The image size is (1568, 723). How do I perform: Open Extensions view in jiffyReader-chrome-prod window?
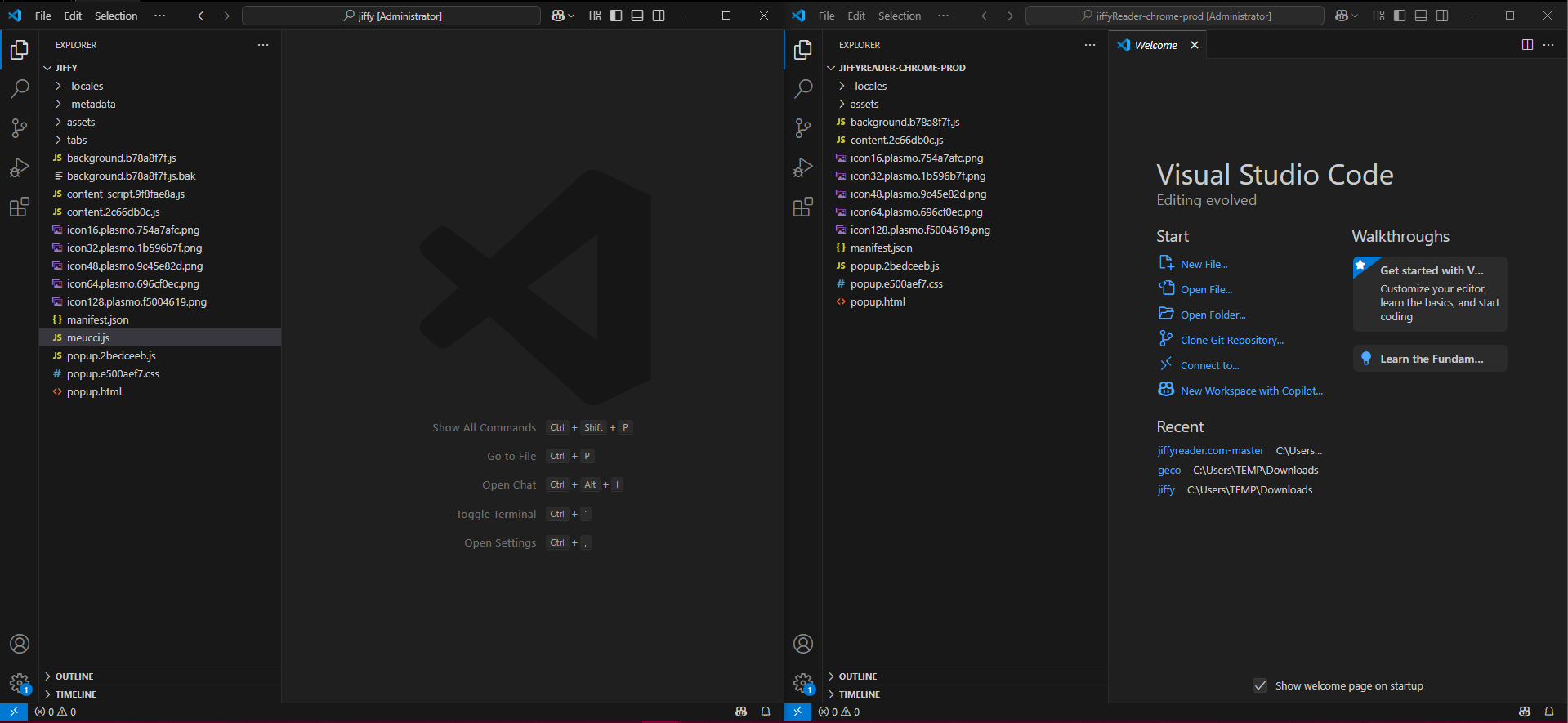[803, 207]
